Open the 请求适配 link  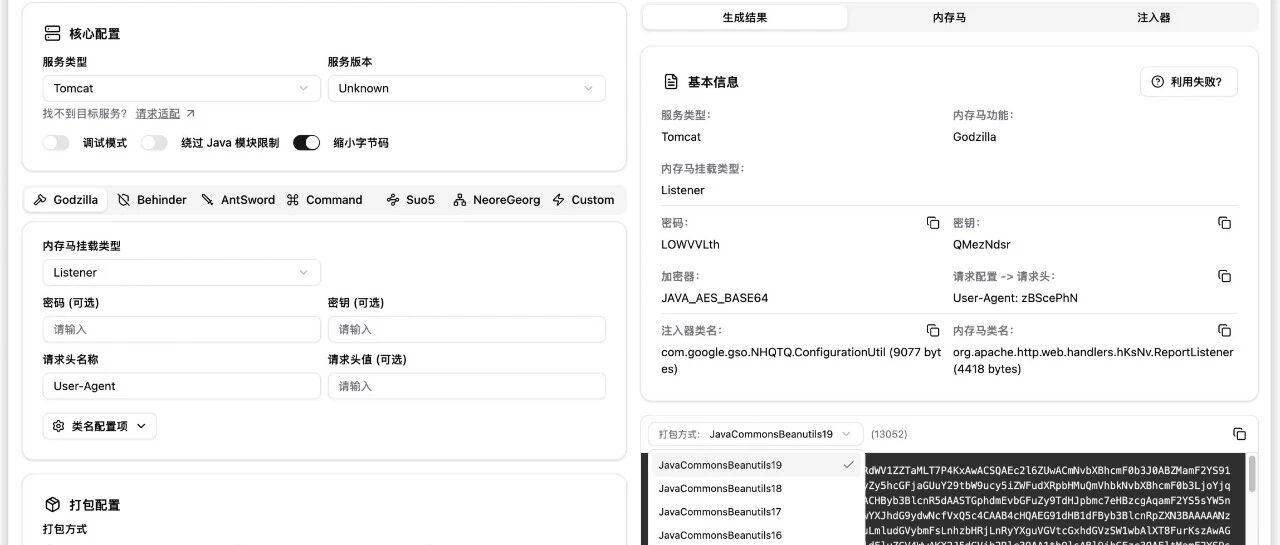(x=165, y=114)
